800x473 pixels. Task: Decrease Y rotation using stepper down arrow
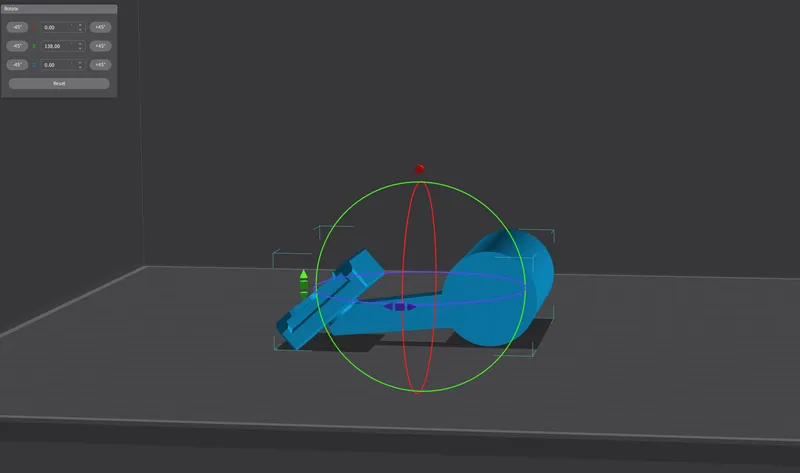point(80,48)
